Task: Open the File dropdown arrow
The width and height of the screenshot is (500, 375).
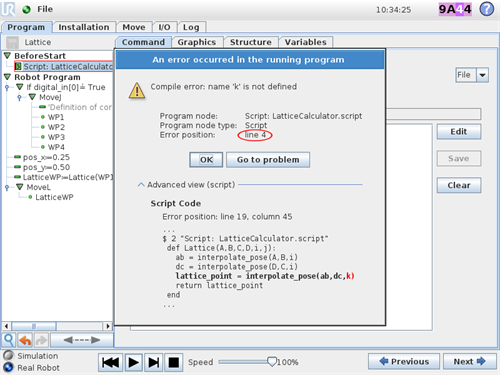Action: [482, 75]
